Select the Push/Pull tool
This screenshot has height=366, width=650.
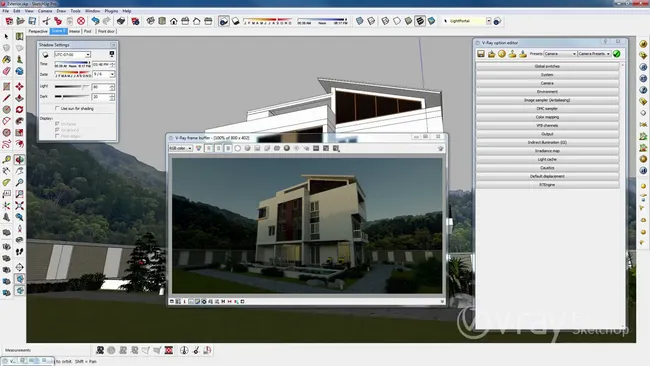coord(19,98)
